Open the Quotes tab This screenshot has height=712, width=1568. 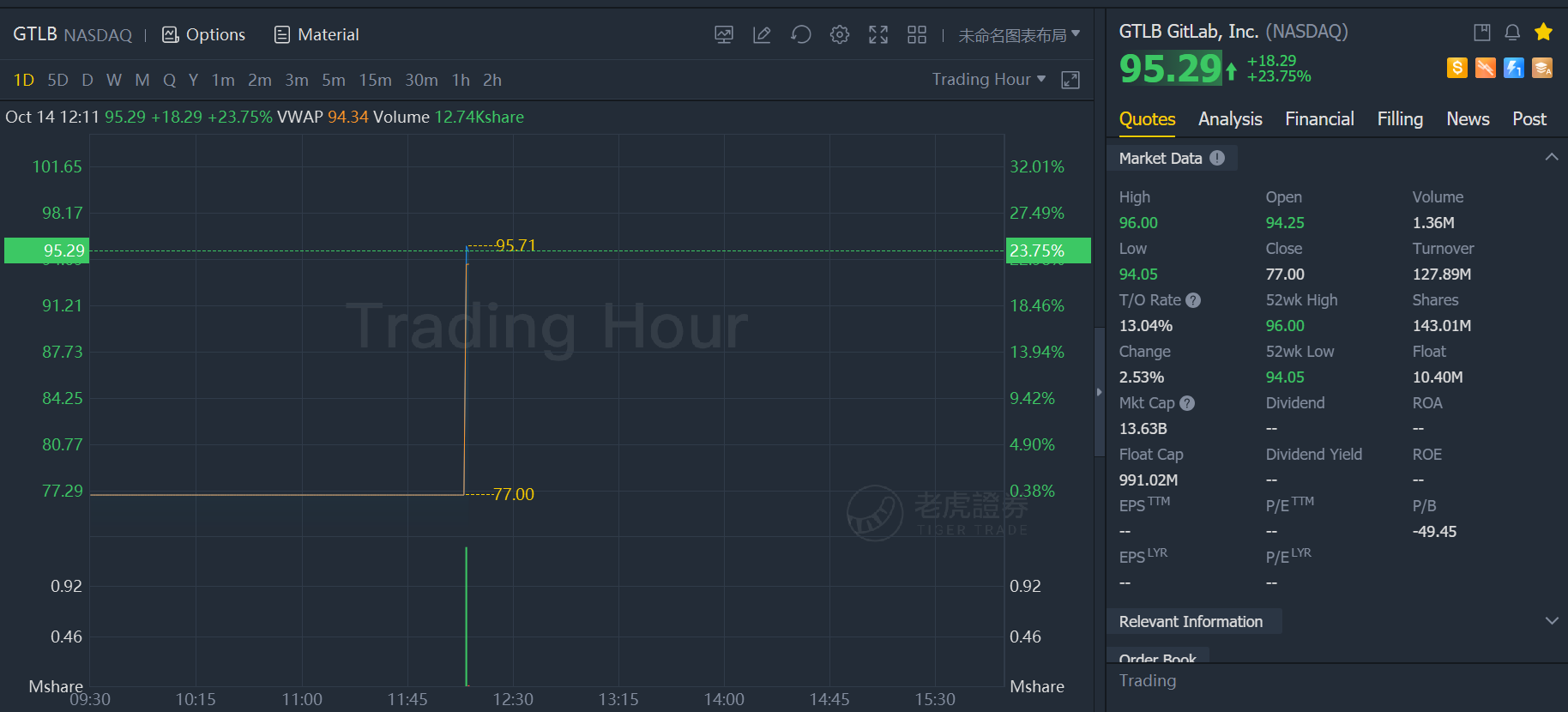click(1147, 119)
